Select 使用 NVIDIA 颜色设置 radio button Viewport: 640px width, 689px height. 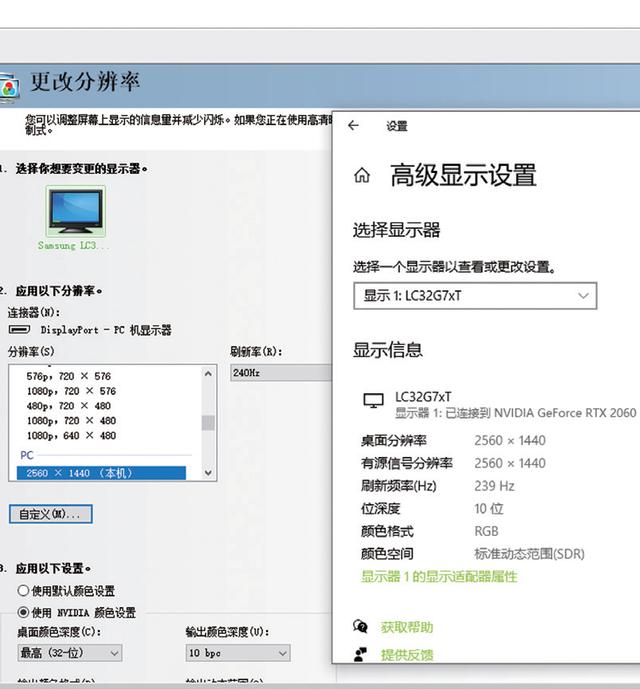click(23, 612)
